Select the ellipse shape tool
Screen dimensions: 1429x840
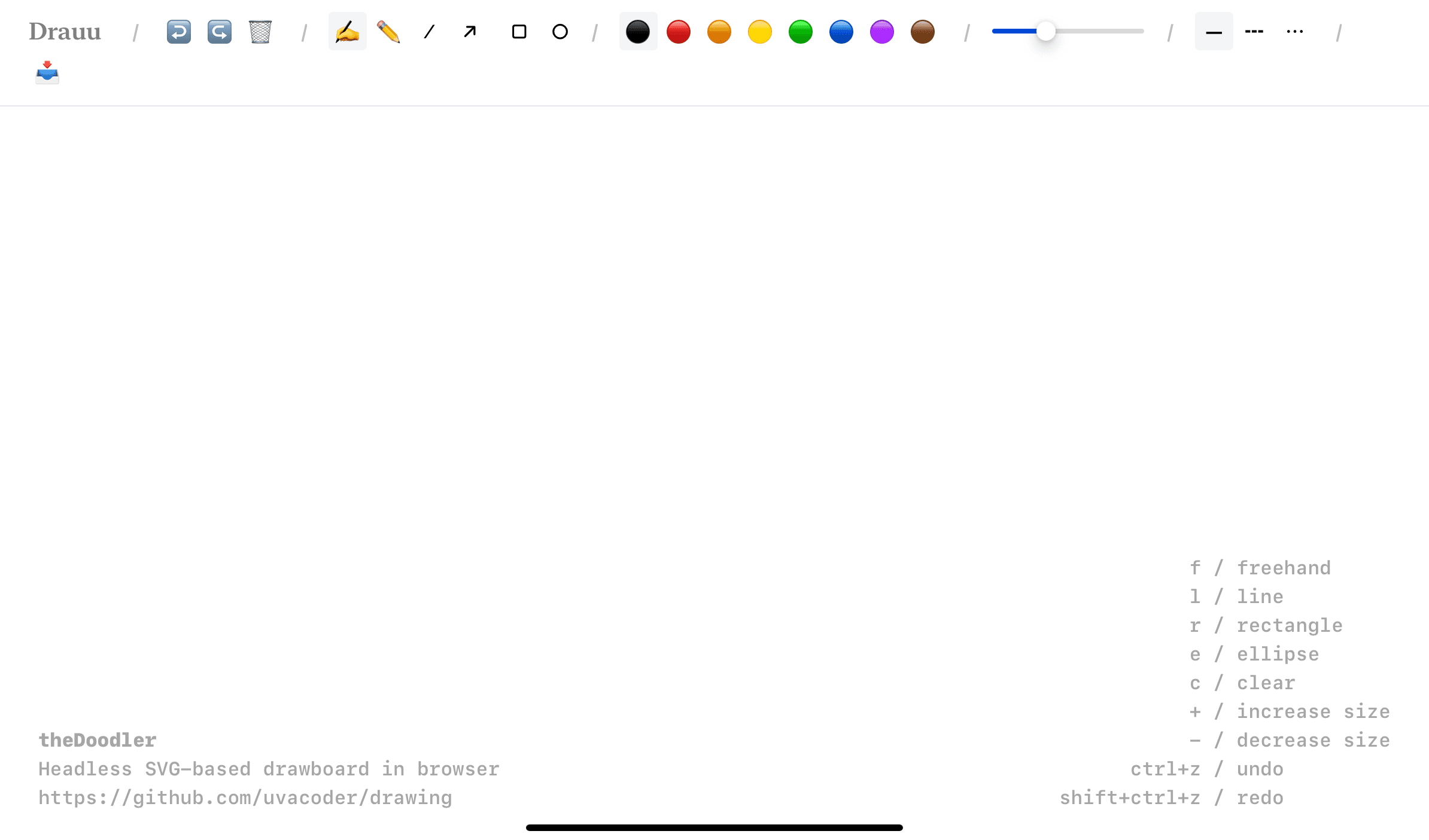pyautogui.click(x=560, y=31)
